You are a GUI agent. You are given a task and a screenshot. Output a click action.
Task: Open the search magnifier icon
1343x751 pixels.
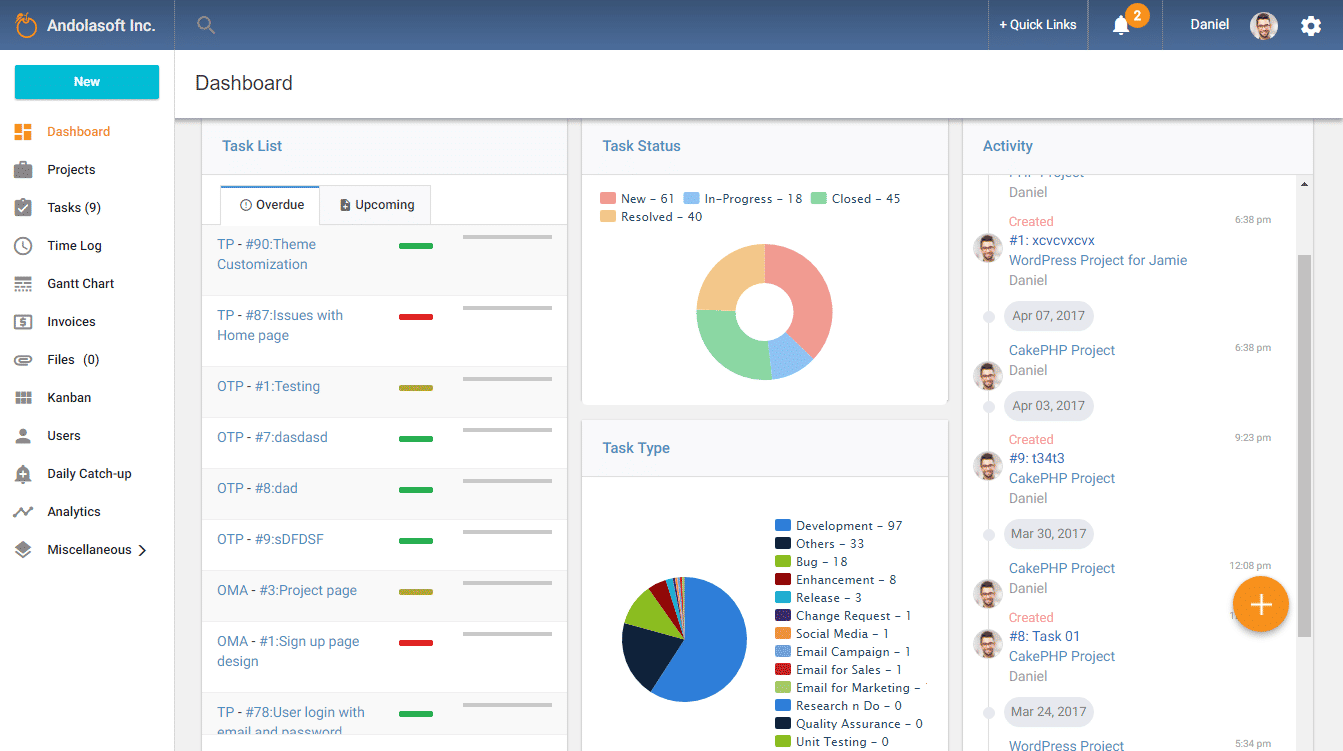coord(206,25)
